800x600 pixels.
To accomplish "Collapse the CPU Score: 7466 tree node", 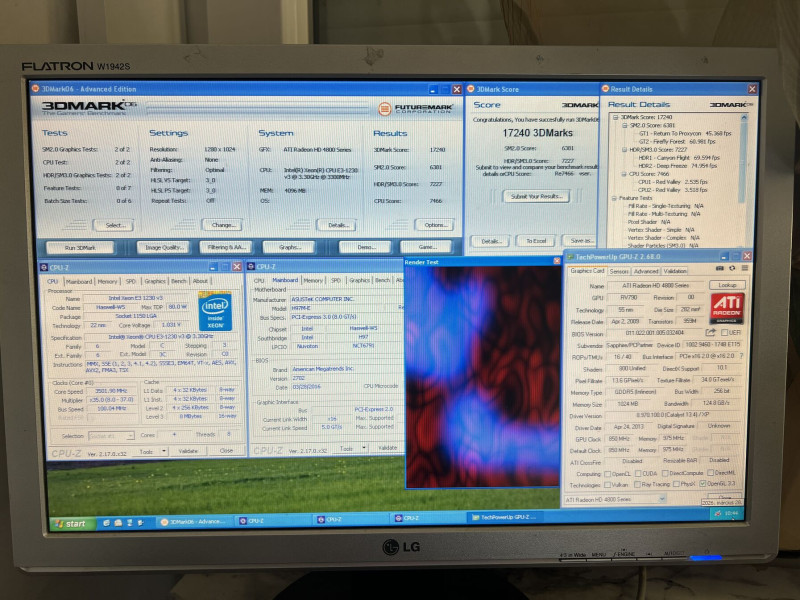I will [624, 174].
